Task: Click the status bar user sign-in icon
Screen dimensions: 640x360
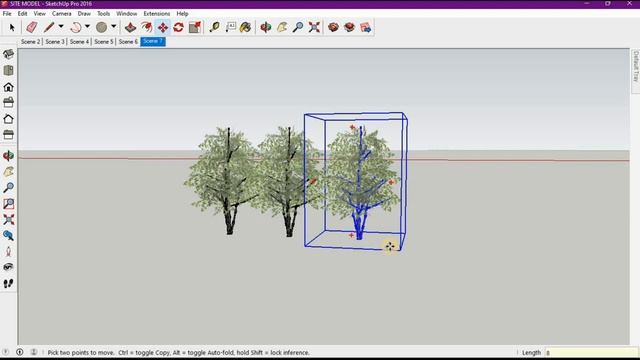Action: (33, 352)
